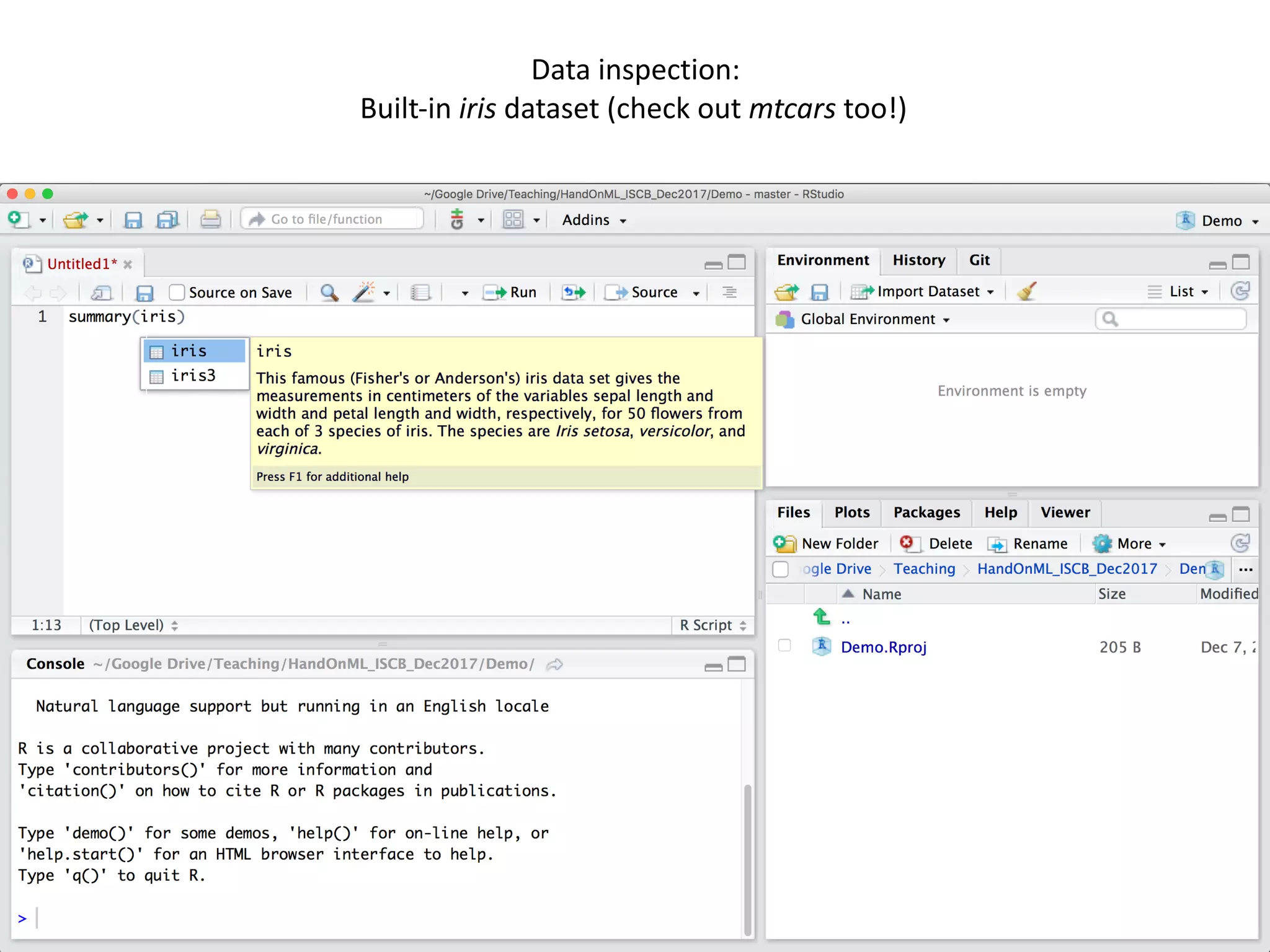The image size is (1270, 952).
Task: Open the Git version control toolbar icon
Action: [x=457, y=219]
